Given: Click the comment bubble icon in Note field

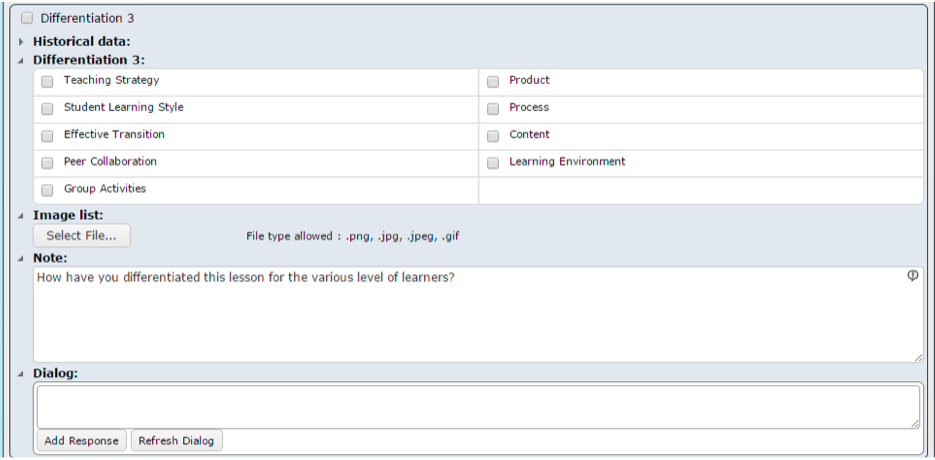Looking at the screenshot, I should pyautogui.click(x=912, y=275).
